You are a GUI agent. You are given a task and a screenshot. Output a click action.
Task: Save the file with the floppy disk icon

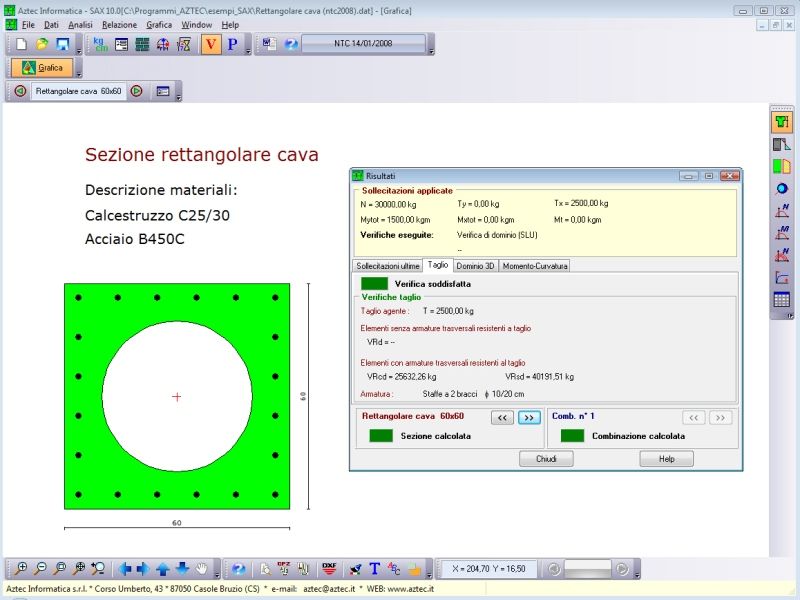62,44
